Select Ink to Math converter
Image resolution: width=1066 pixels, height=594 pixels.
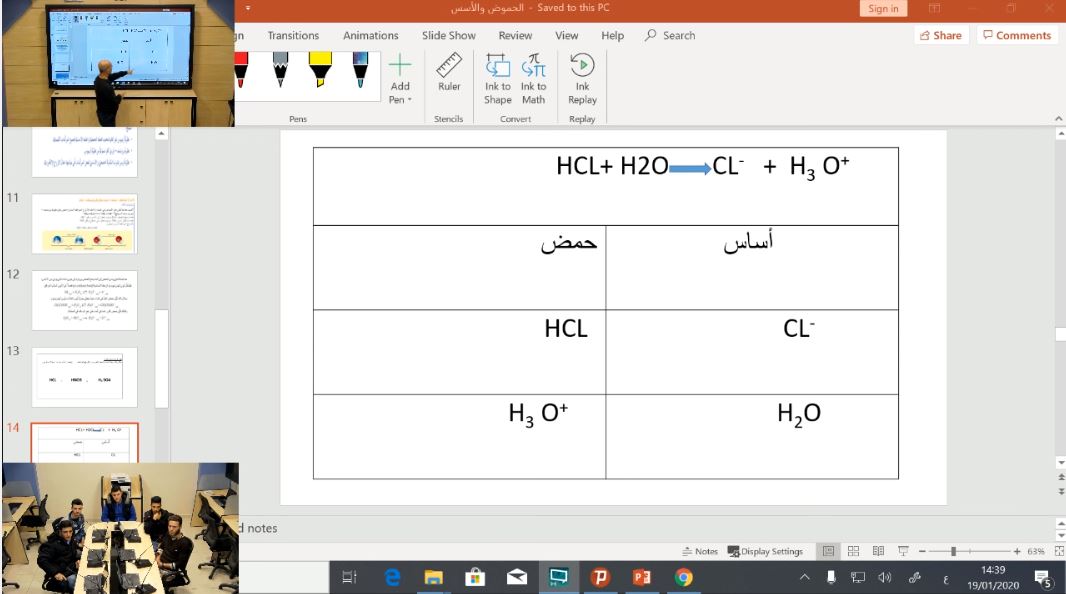pos(533,78)
